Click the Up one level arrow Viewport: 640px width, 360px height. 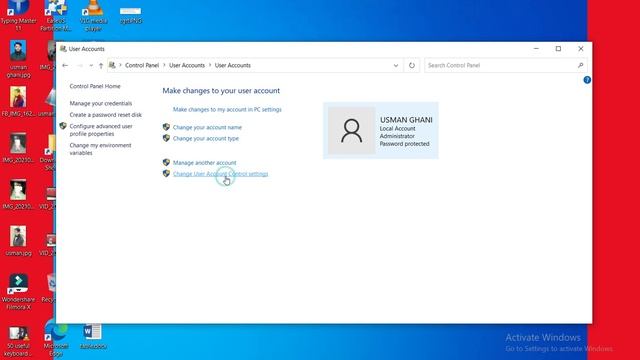click(x=101, y=65)
